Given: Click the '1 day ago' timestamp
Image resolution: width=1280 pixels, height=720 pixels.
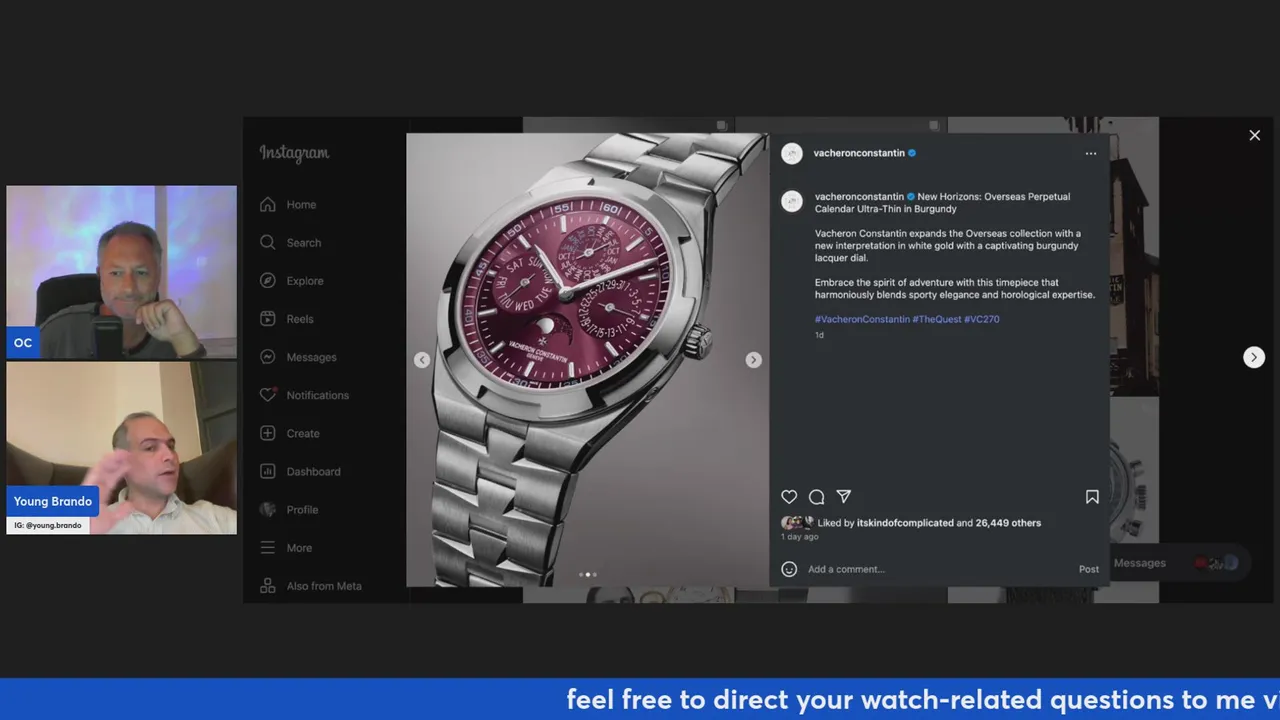Looking at the screenshot, I should tap(800, 537).
